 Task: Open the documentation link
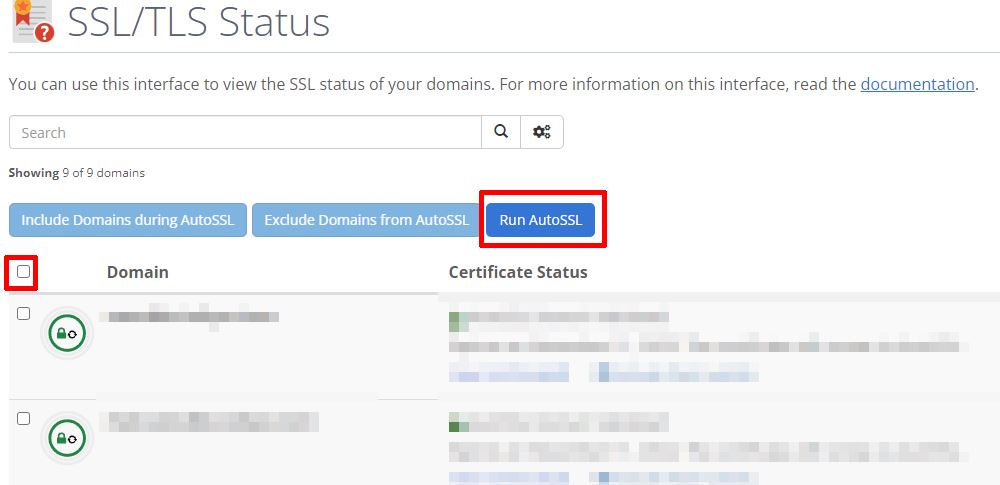click(x=917, y=84)
